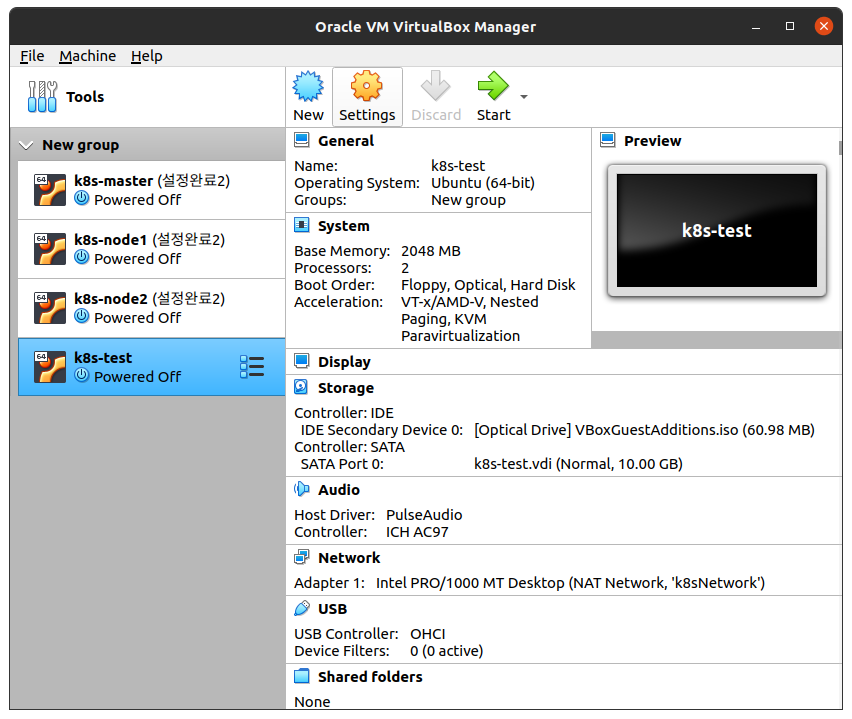Click the Tools label
This screenshot has width=852, height=719.
point(85,97)
